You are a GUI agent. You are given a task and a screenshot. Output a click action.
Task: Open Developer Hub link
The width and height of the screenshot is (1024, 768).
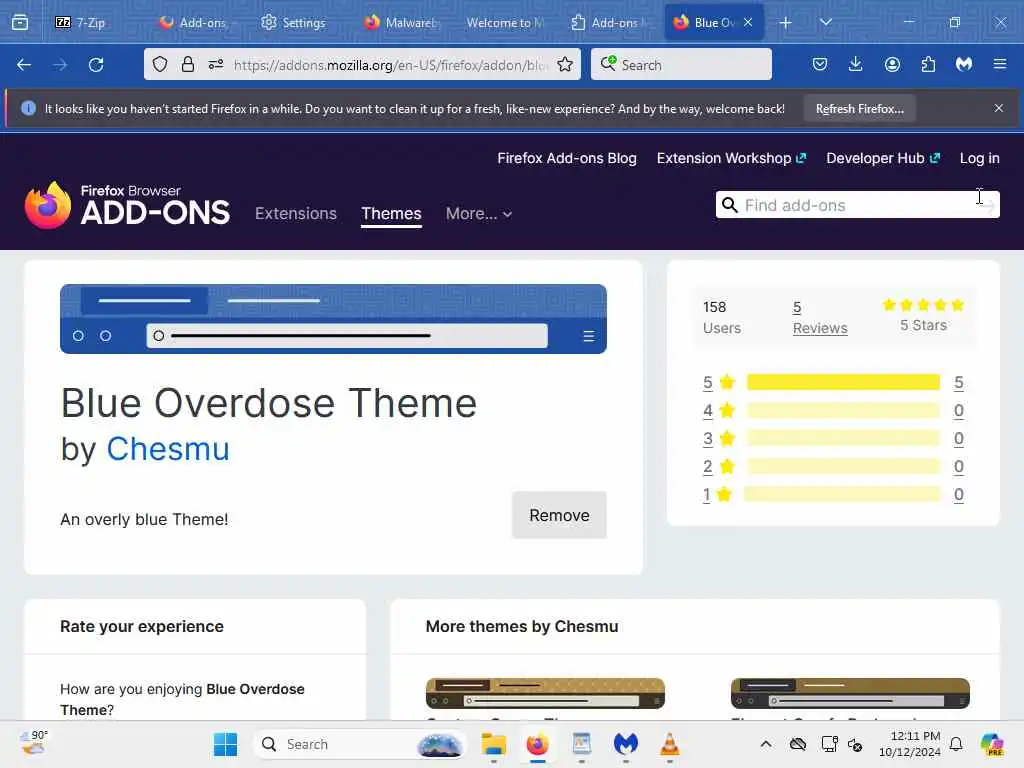[x=882, y=158]
